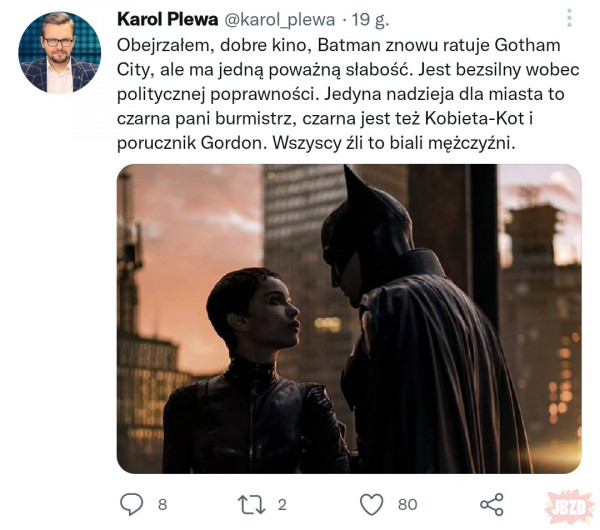Open Karol Plewa's profile avatar
This screenshot has height=530, width=600.
[x=59, y=53]
